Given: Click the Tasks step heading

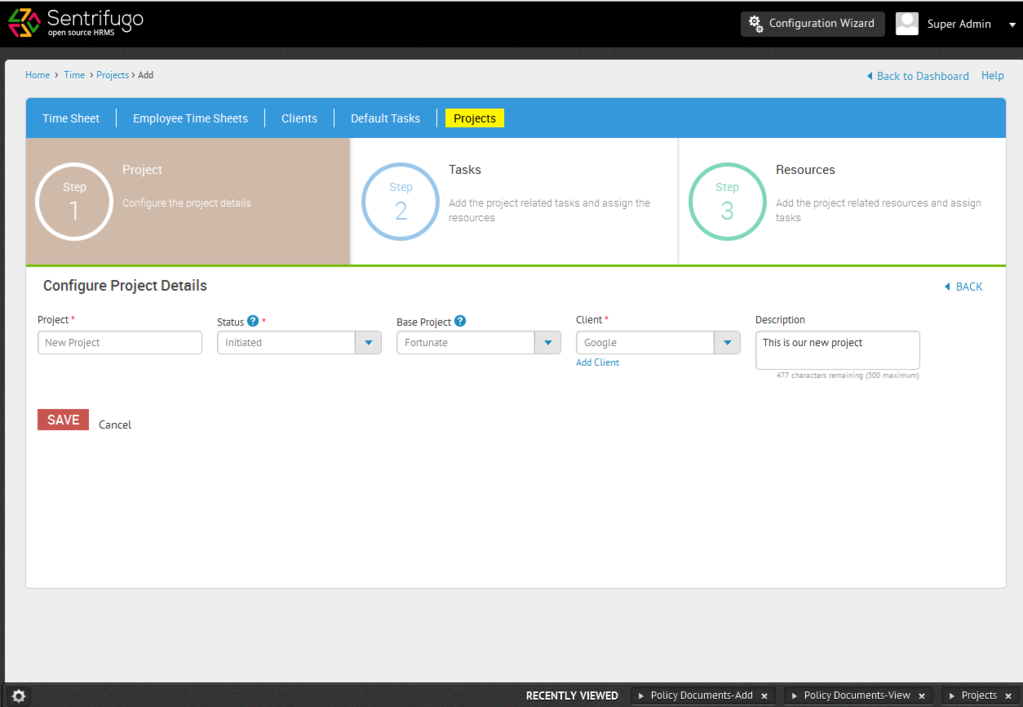Looking at the screenshot, I should click(465, 170).
